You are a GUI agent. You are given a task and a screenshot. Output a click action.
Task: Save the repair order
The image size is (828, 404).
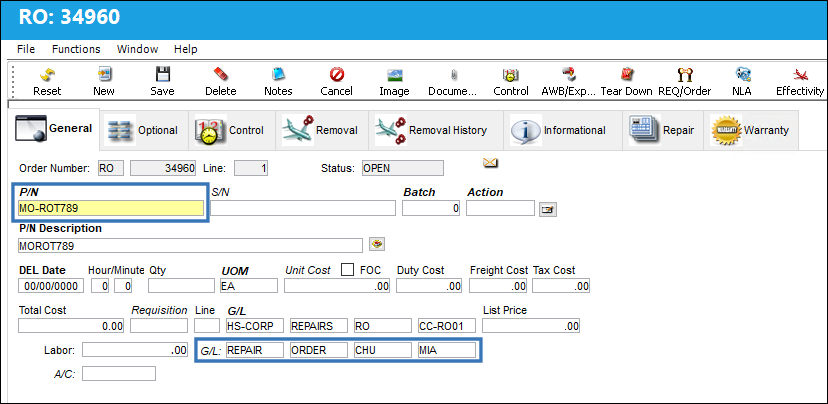coord(162,74)
